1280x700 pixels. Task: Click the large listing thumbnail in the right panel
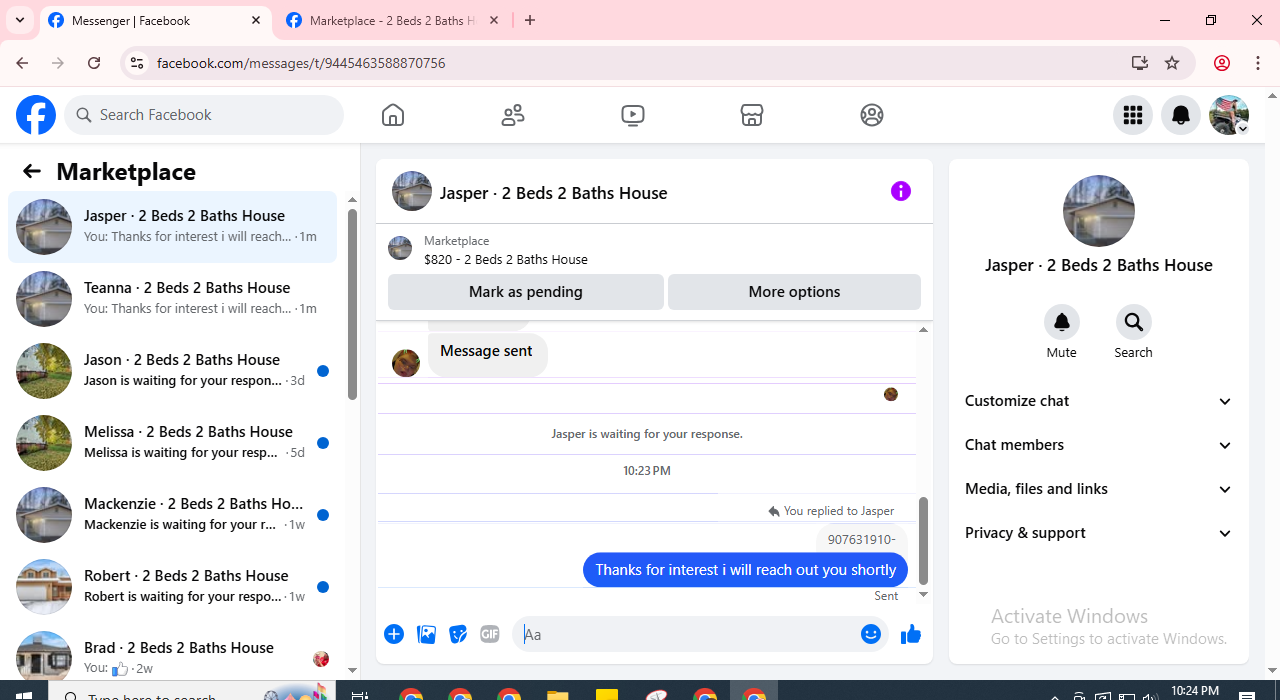pyautogui.click(x=1099, y=211)
